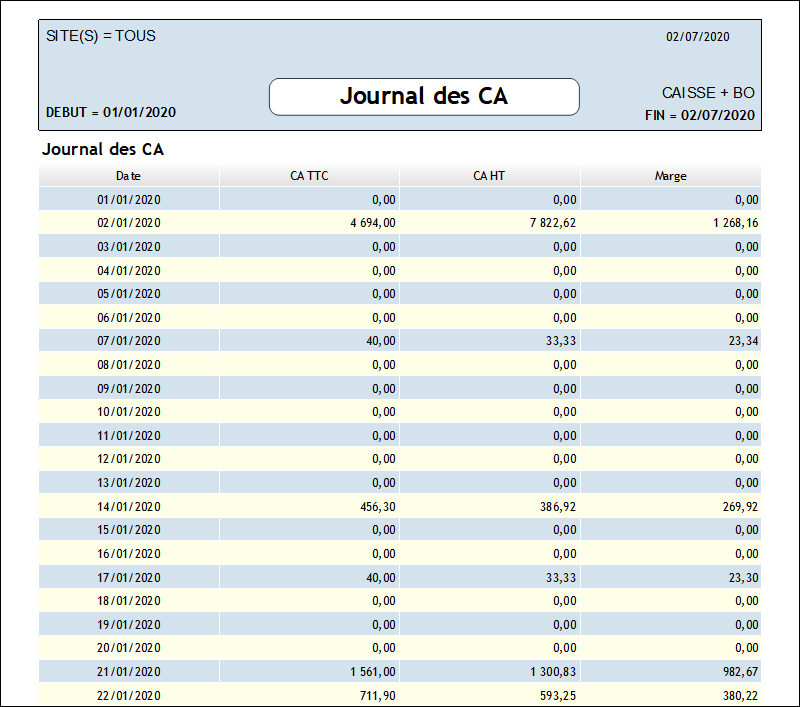This screenshot has height=707, width=800.
Task: Click the Date column header
Action: [x=128, y=176]
